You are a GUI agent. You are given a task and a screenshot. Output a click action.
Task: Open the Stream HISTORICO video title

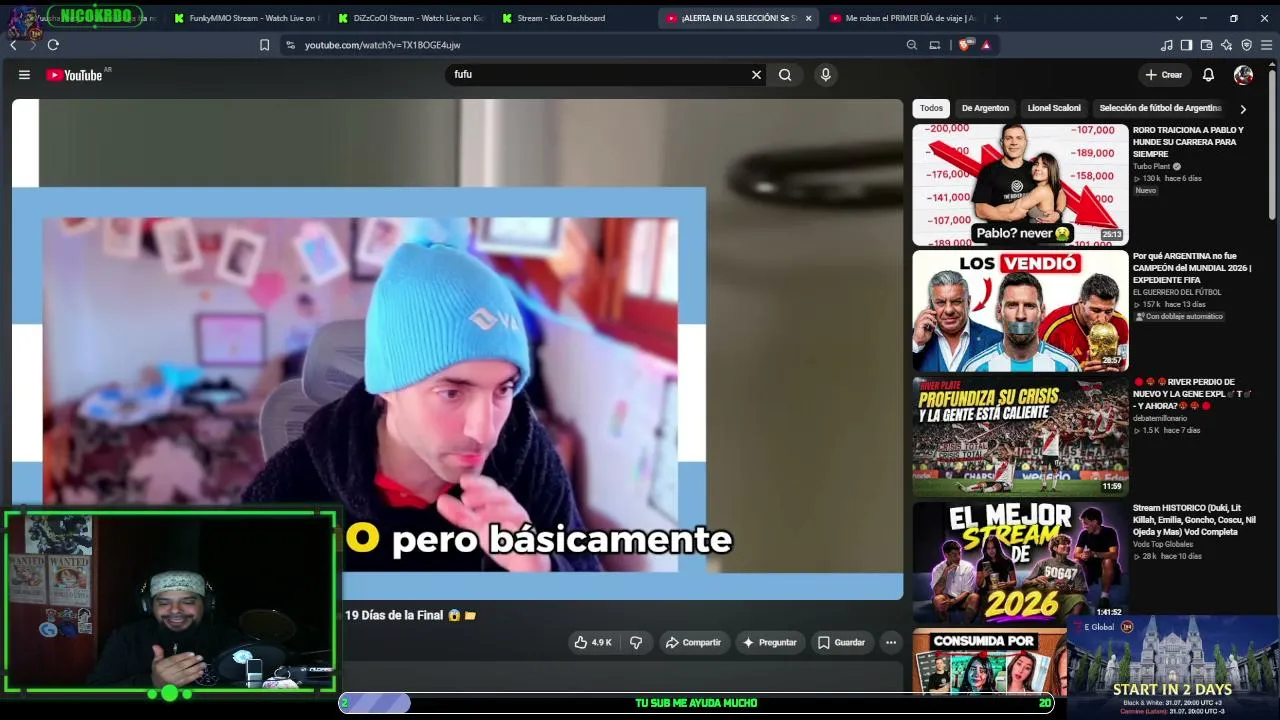pyautogui.click(x=1194, y=520)
